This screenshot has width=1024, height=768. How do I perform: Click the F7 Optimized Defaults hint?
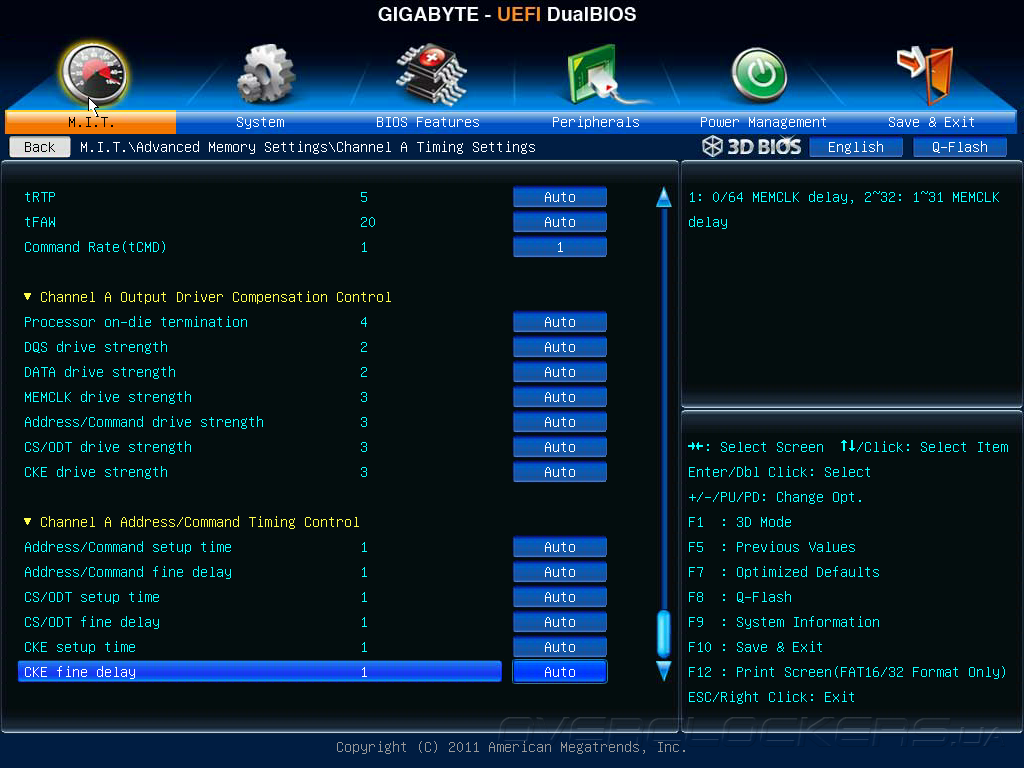tap(784, 572)
